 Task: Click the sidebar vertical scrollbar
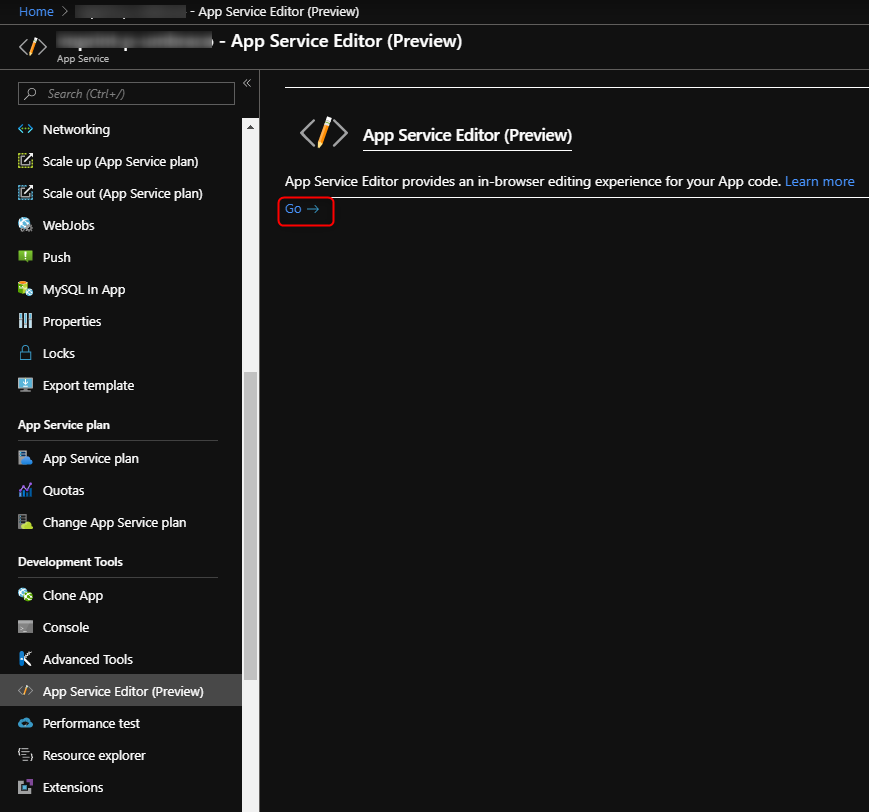click(x=250, y=500)
